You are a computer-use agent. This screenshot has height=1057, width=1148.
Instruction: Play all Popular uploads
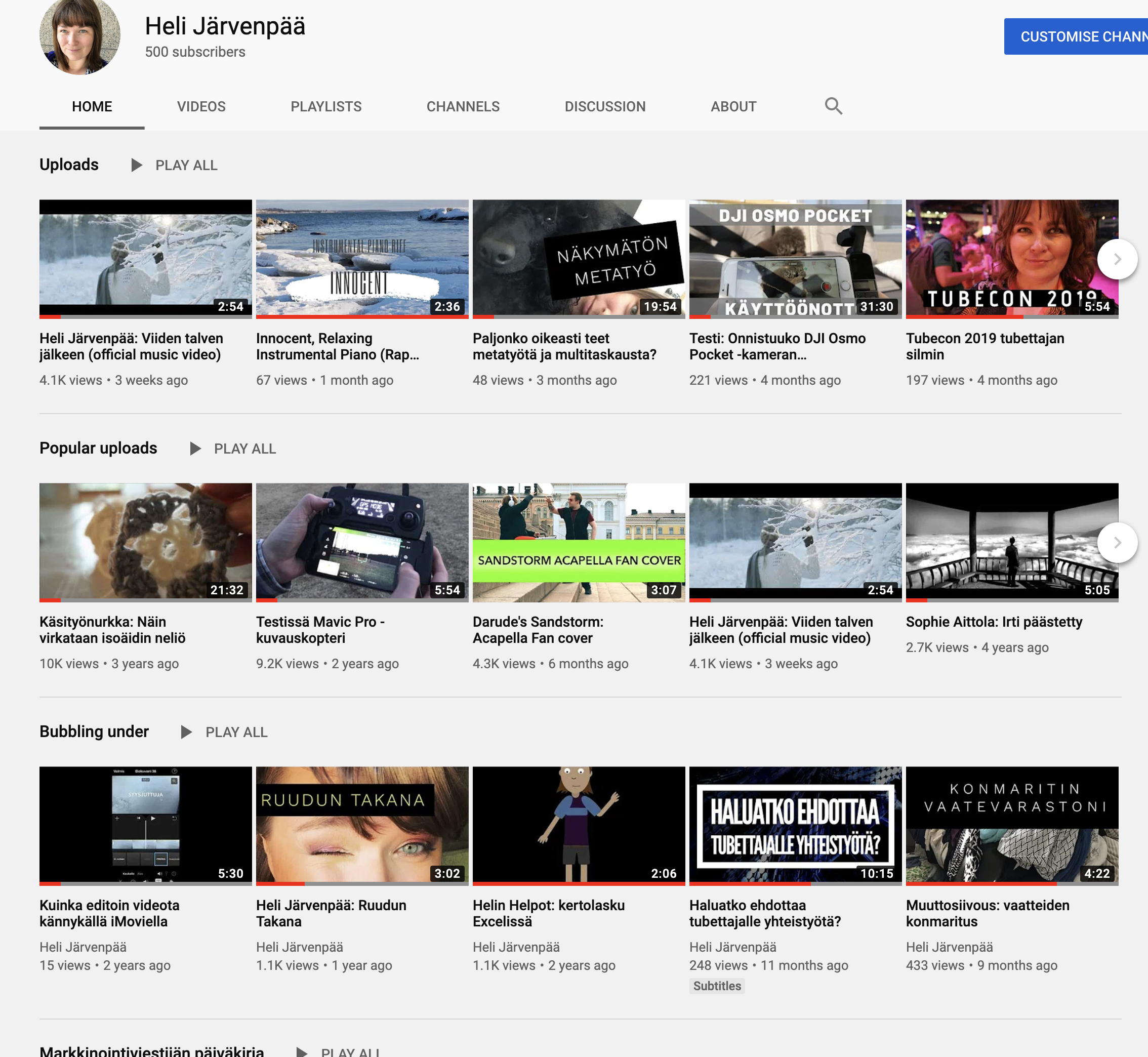click(x=233, y=449)
